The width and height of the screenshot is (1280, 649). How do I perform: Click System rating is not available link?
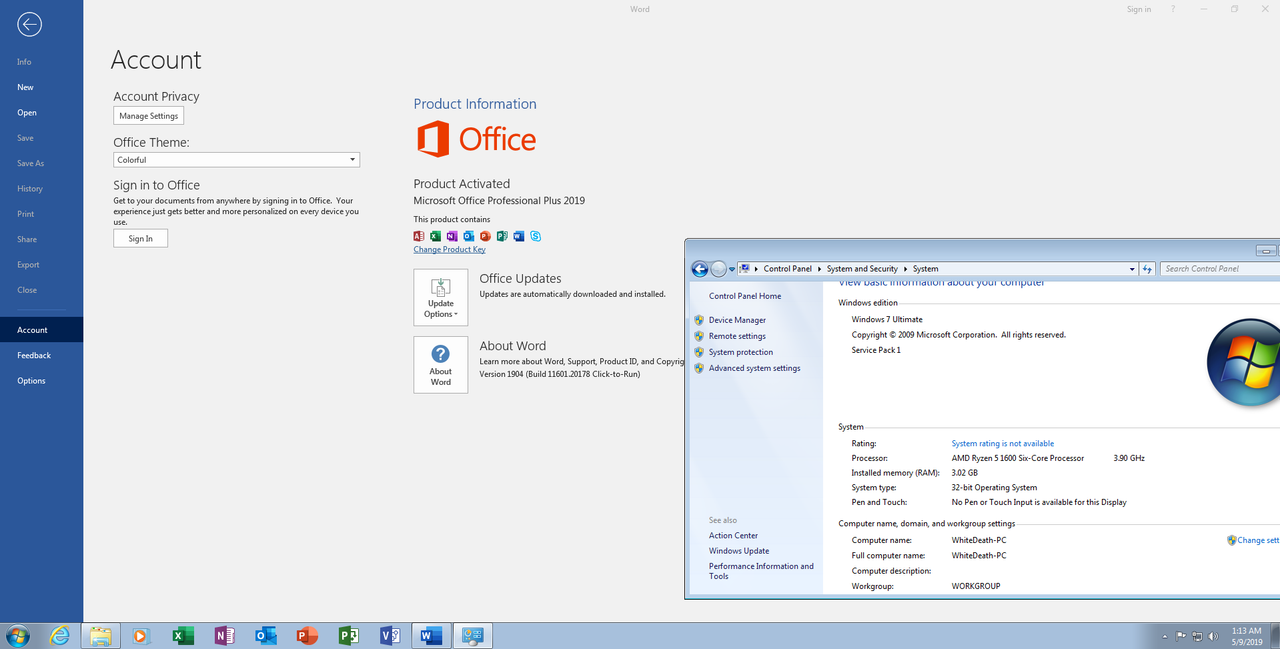pos(1003,443)
